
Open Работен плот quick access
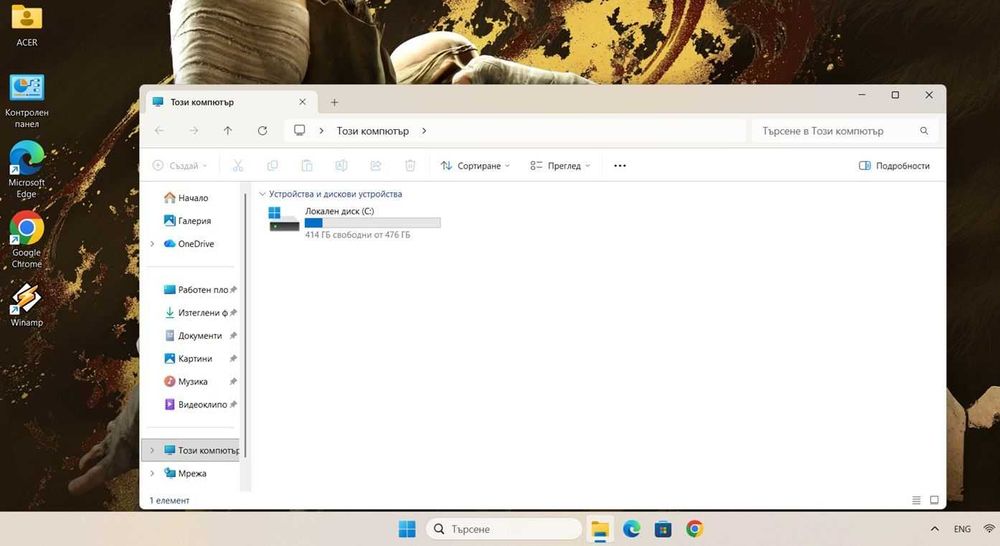pos(196,290)
